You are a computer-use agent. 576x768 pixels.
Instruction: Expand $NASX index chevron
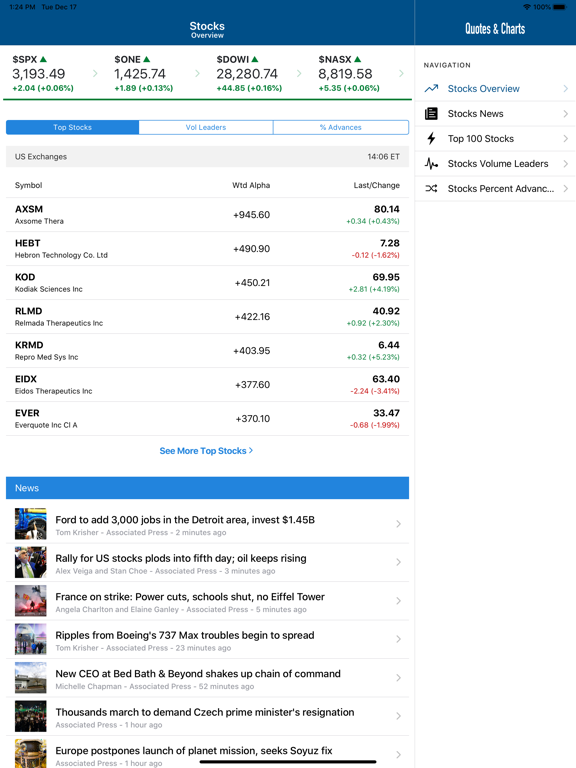[401, 73]
